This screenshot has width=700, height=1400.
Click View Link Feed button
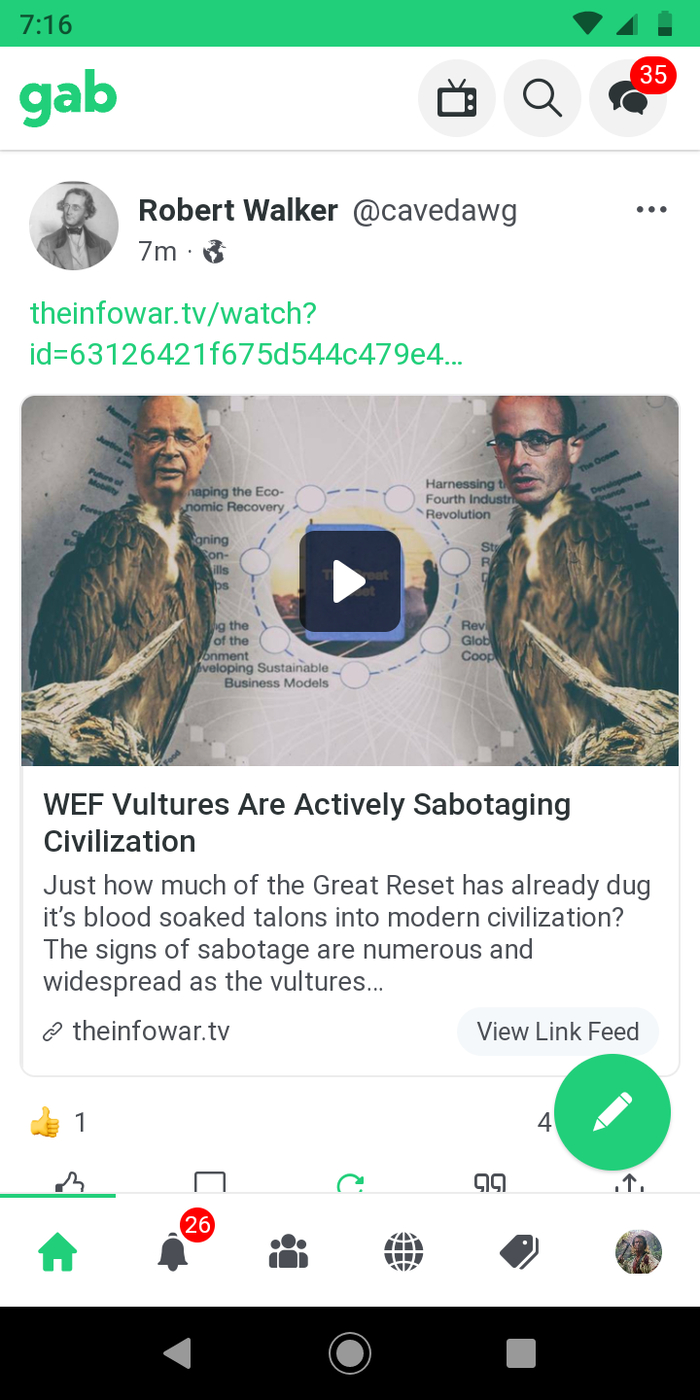tap(558, 1032)
